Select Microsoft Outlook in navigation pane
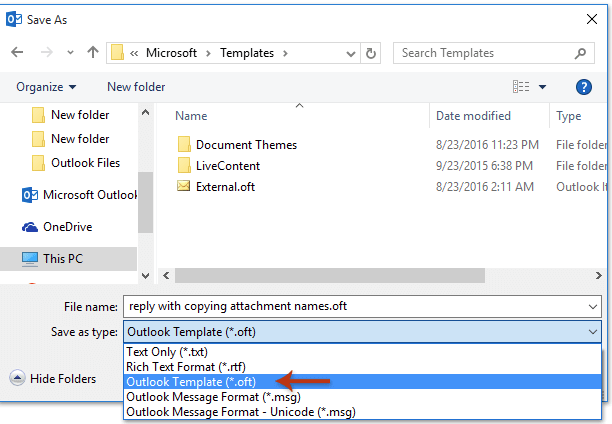Image resolution: width=612 pixels, height=424 pixels. [x=90, y=194]
